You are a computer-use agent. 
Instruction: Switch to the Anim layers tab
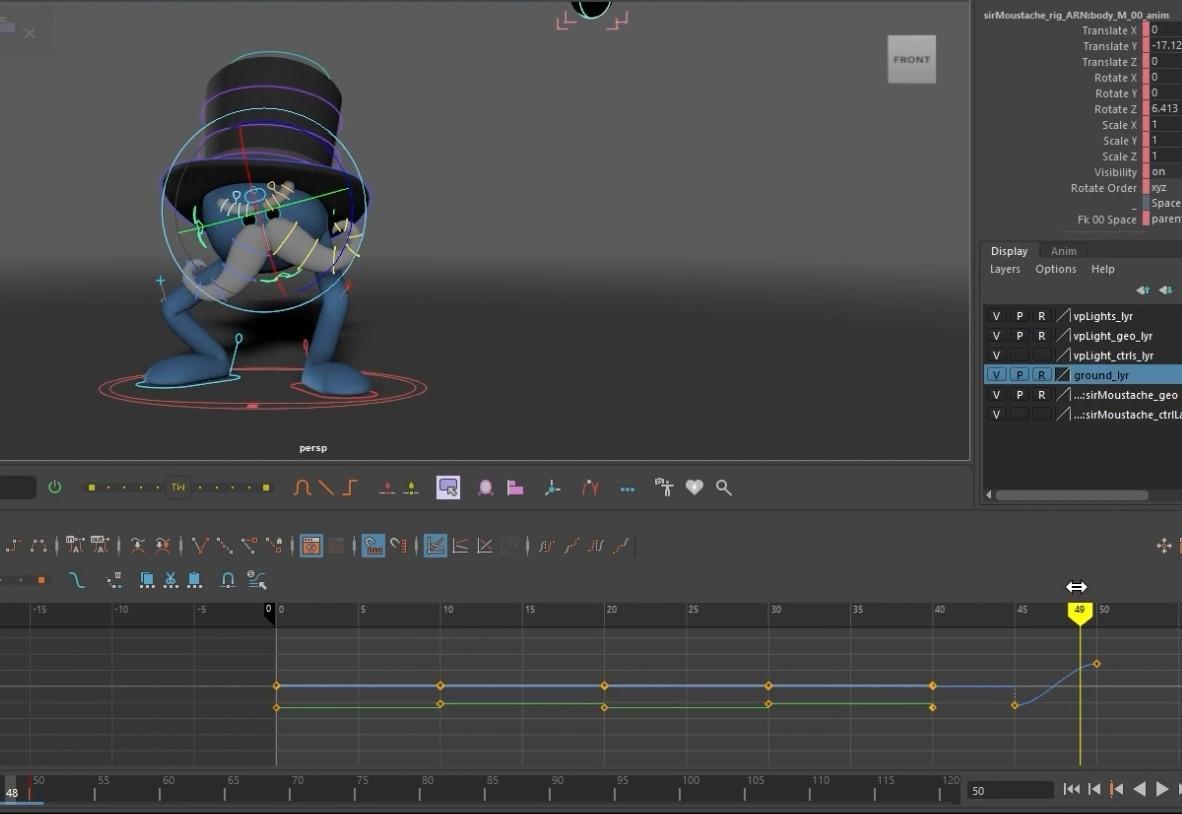[1064, 251]
